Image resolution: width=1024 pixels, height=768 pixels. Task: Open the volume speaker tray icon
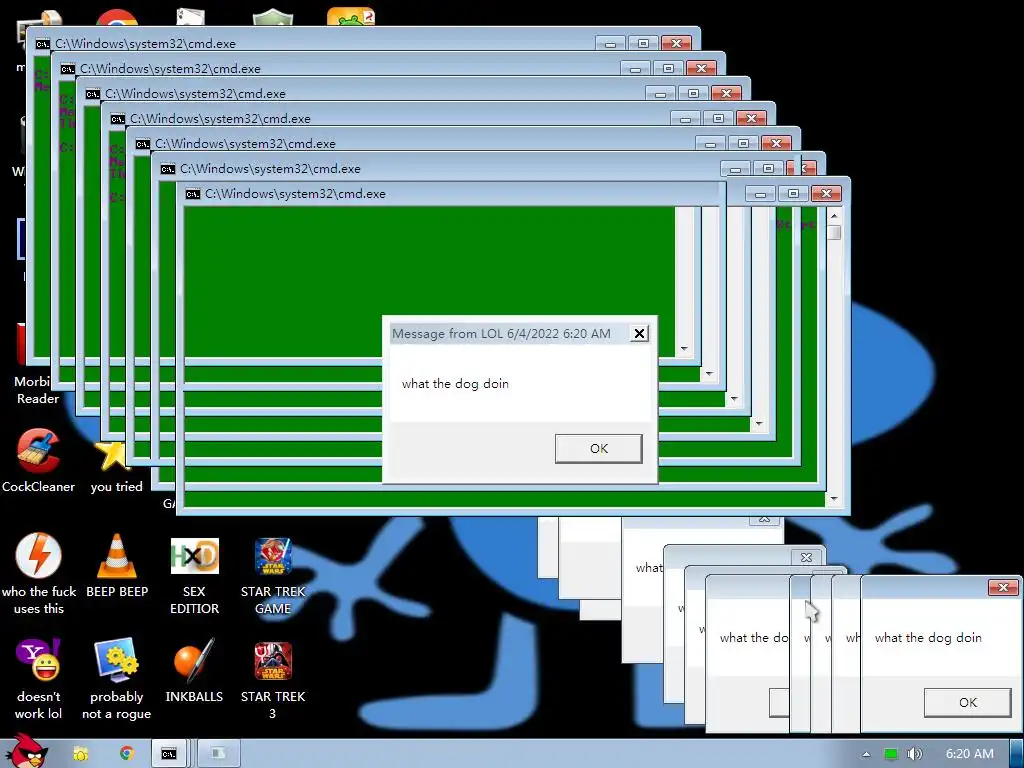(x=914, y=754)
